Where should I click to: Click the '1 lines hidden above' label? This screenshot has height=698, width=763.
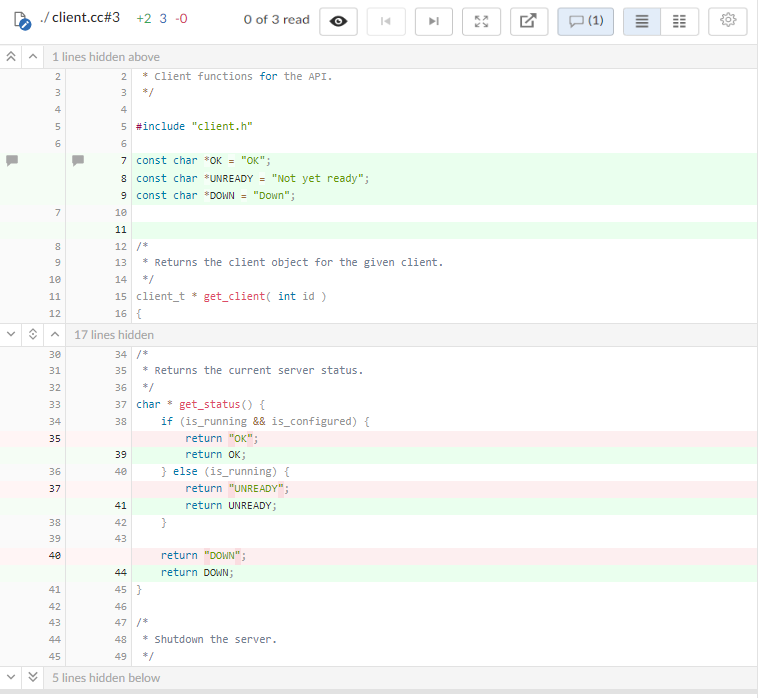(x=106, y=57)
